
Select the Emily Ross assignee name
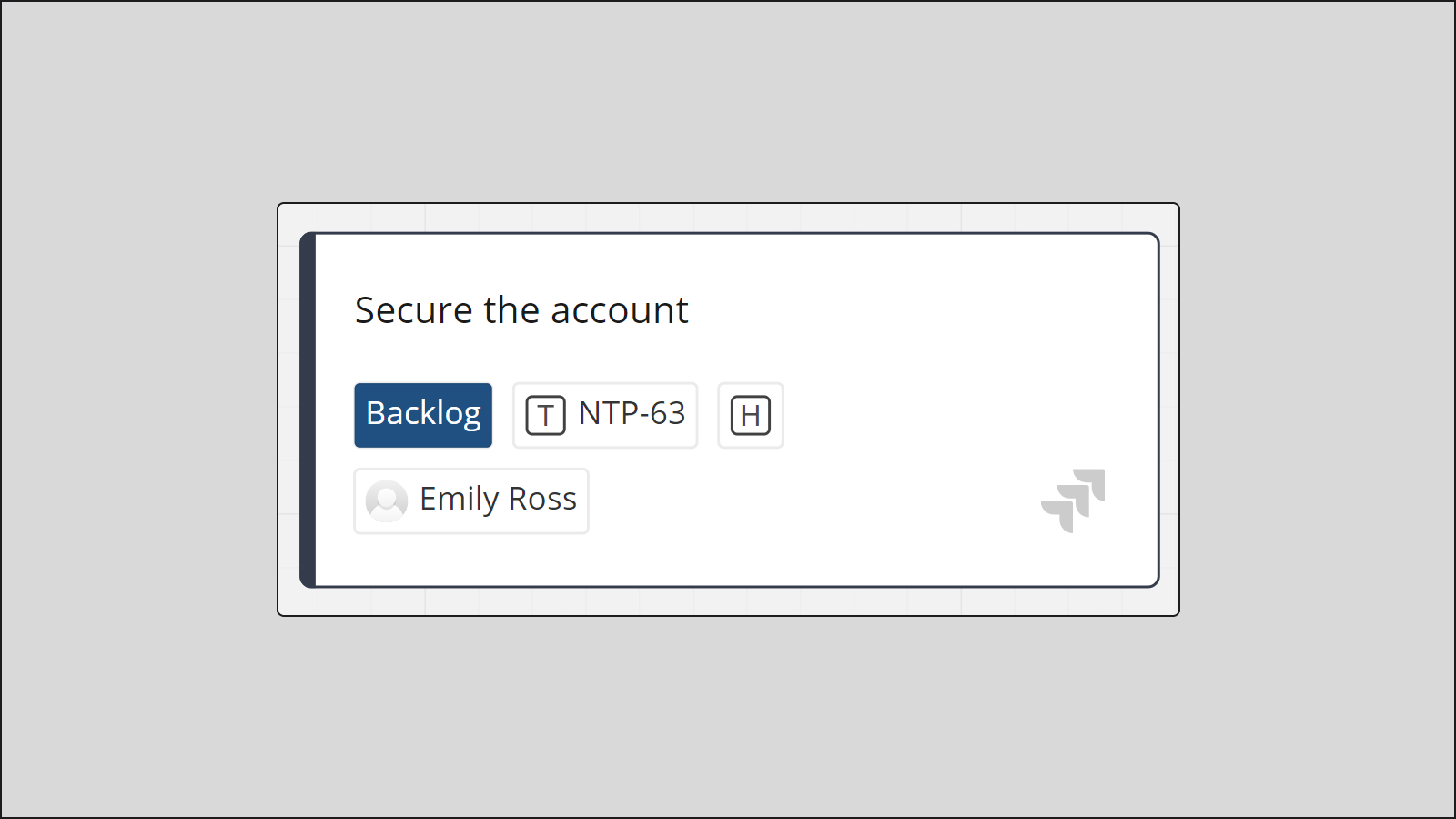498,500
